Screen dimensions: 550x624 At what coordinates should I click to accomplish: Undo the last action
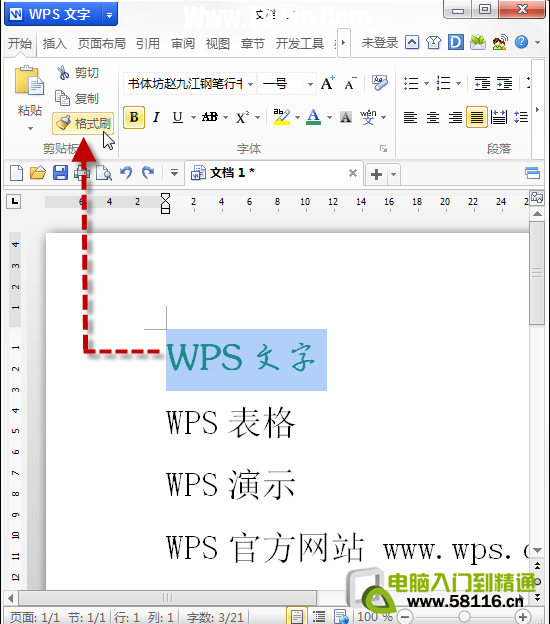[x=126, y=173]
